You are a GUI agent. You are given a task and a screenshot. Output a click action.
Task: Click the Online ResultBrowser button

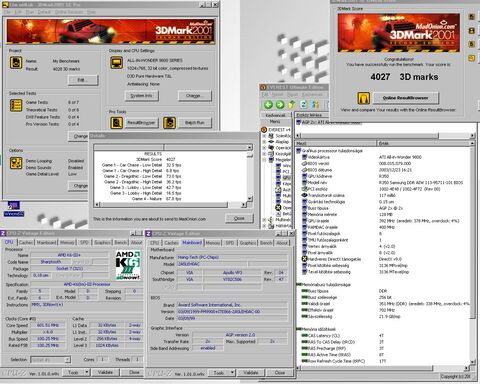coord(405,98)
